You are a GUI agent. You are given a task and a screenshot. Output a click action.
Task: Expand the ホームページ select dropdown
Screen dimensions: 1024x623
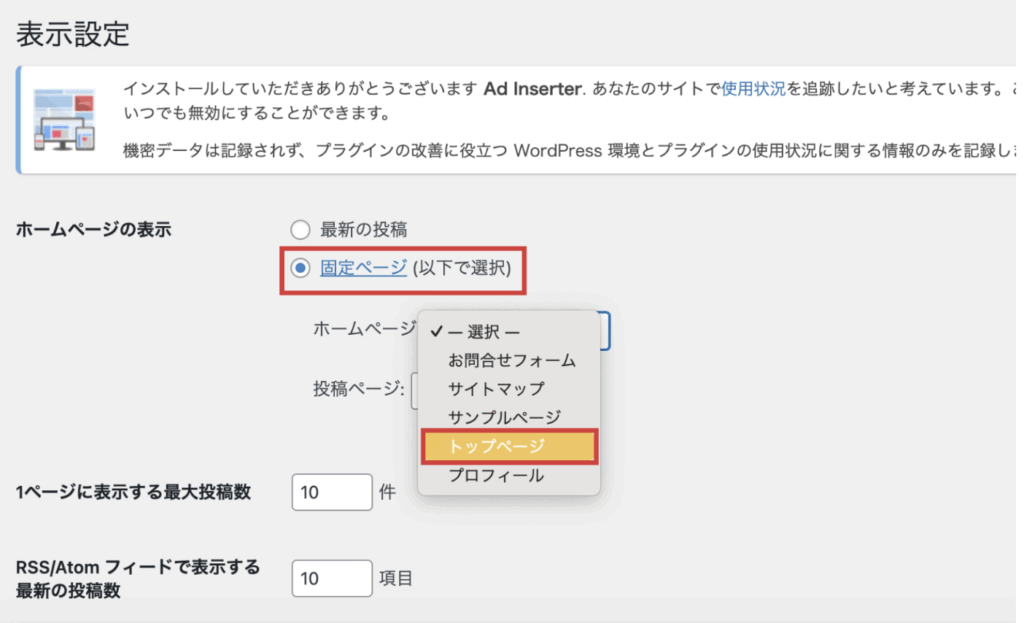(x=603, y=330)
